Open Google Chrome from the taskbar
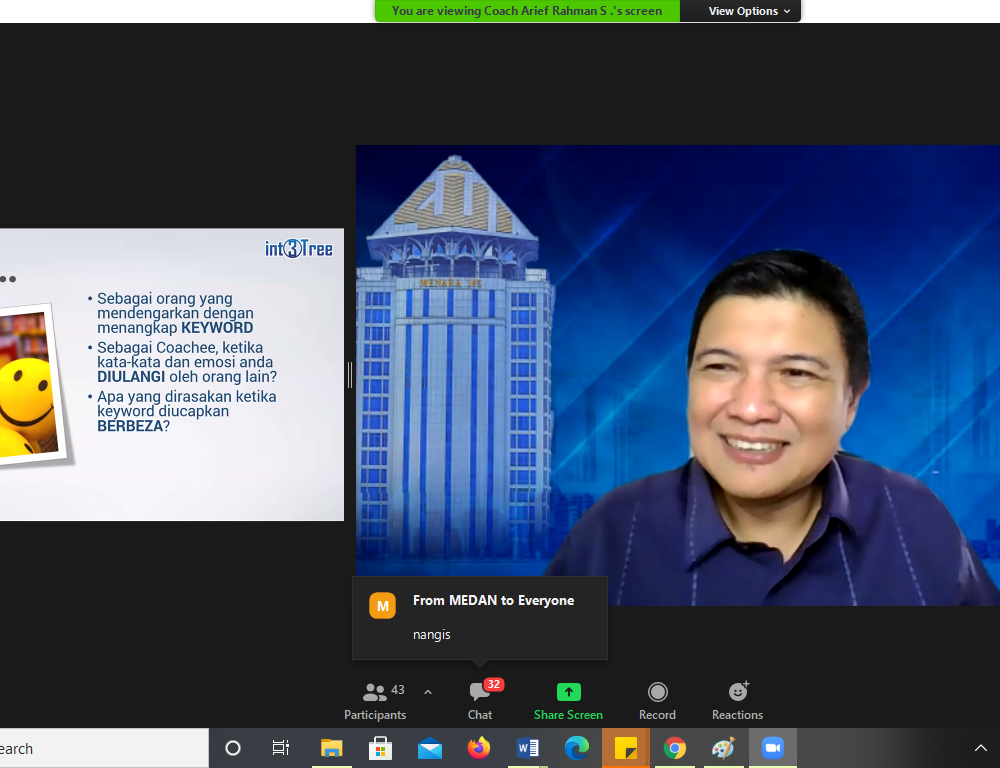Viewport: 1000px width, 768px height. (675, 748)
